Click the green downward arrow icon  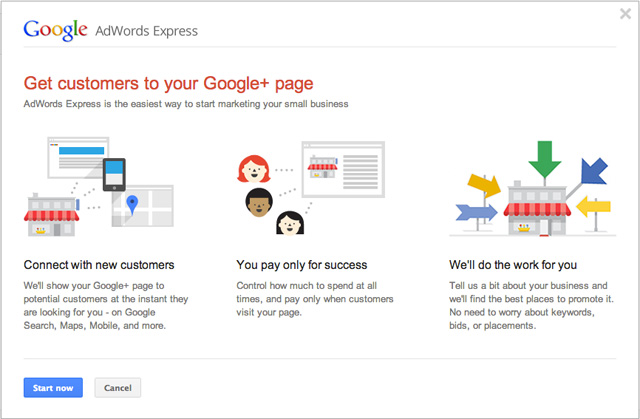coord(544,159)
